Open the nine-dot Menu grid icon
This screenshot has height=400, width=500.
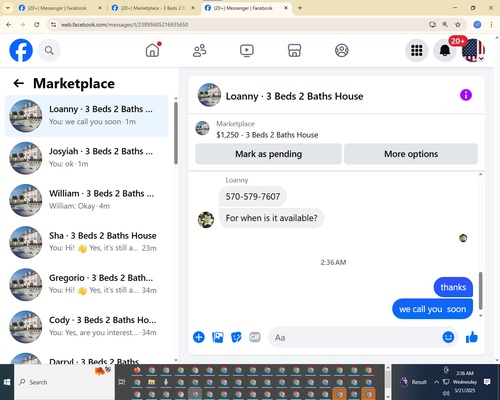coord(417,51)
